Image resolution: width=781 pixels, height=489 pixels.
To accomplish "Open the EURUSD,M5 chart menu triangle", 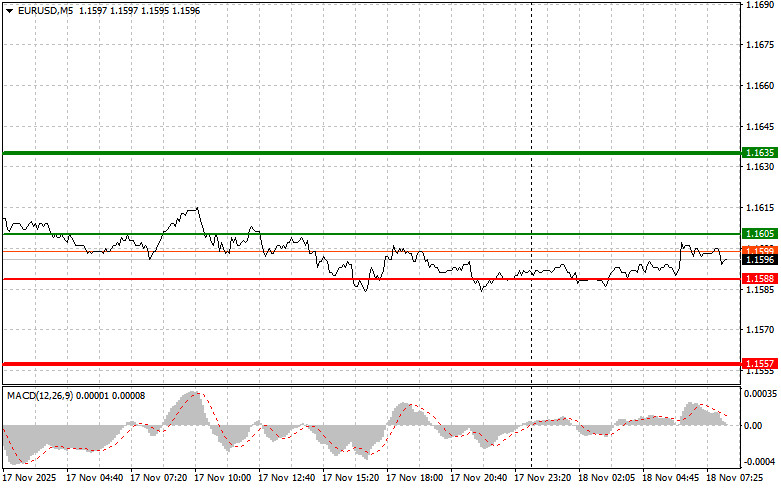I will 9,10.
